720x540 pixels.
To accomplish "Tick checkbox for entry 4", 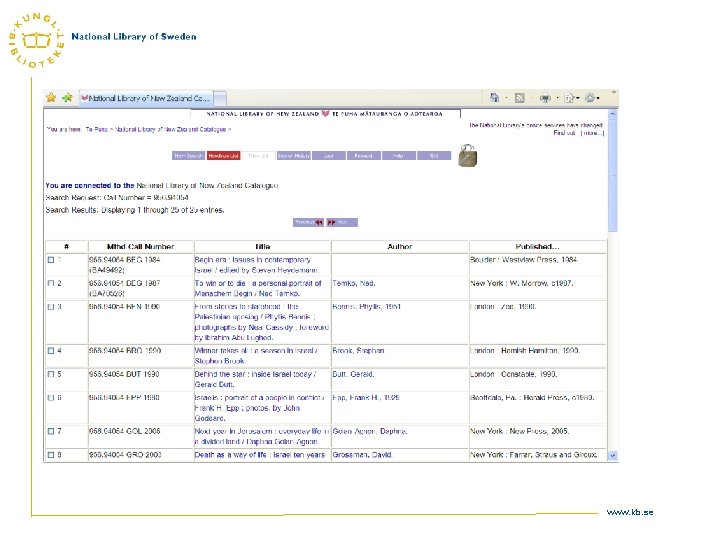I will tap(51, 351).
